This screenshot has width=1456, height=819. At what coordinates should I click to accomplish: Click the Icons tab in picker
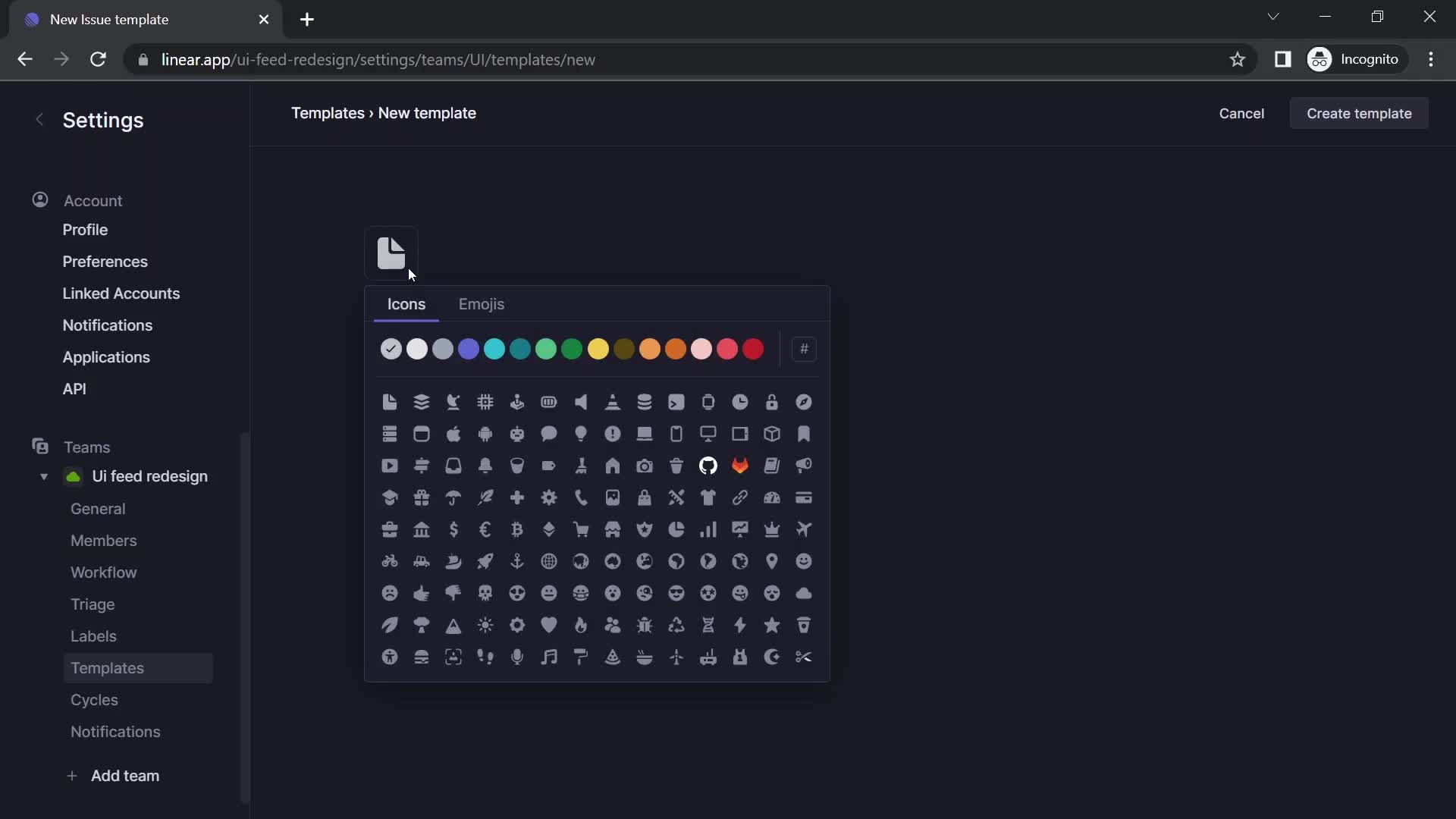tap(406, 304)
